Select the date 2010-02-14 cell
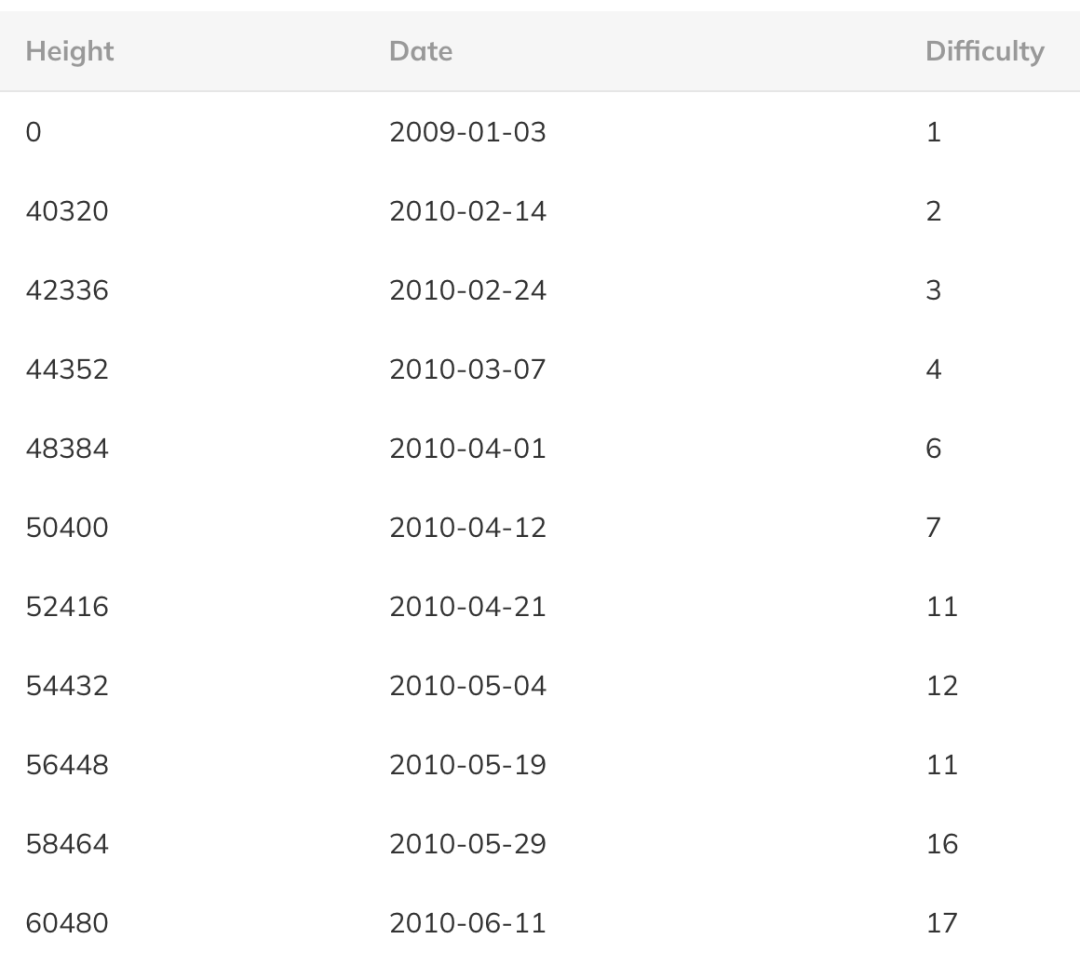Image resolution: width=1080 pixels, height=966 pixels. 468,212
